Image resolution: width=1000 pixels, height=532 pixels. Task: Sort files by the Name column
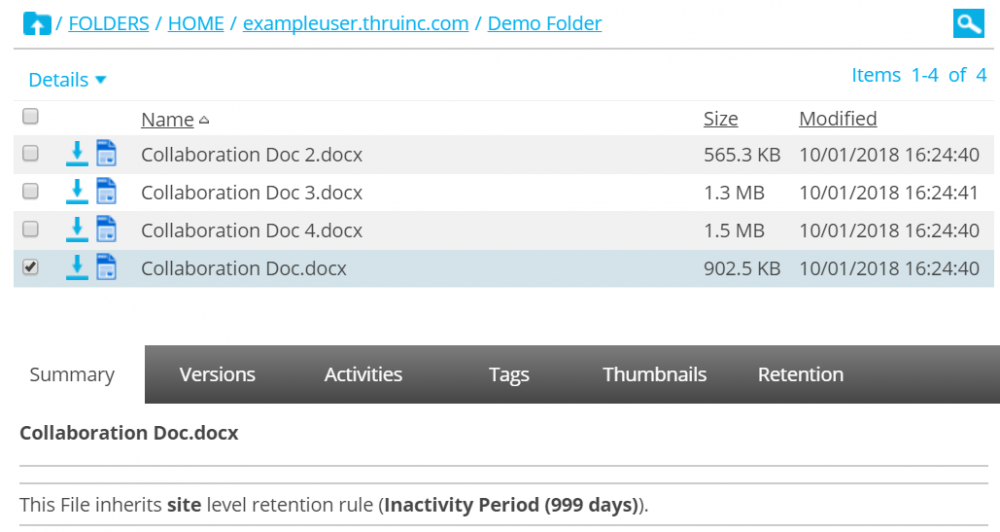coord(167,120)
